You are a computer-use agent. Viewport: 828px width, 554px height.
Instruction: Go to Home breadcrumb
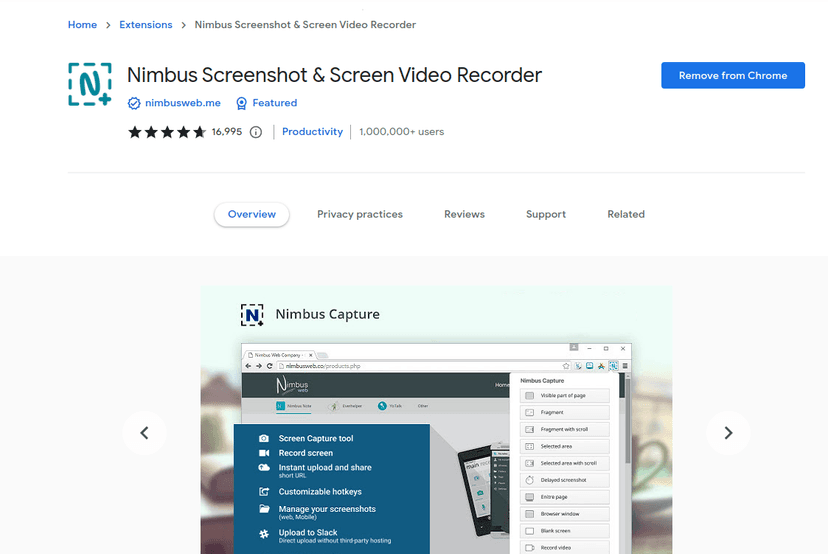[x=82, y=25]
